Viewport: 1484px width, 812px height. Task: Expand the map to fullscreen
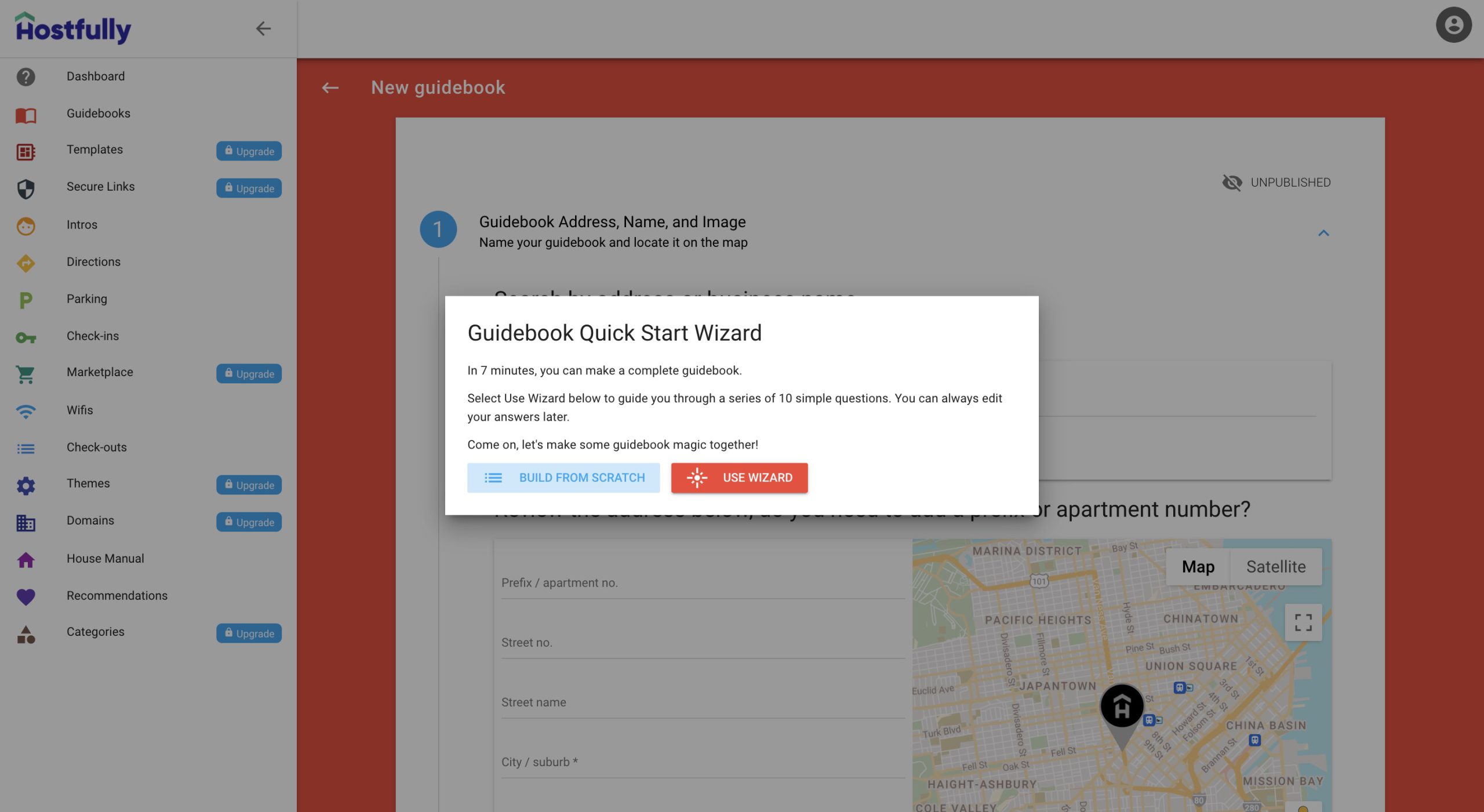click(x=1303, y=622)
